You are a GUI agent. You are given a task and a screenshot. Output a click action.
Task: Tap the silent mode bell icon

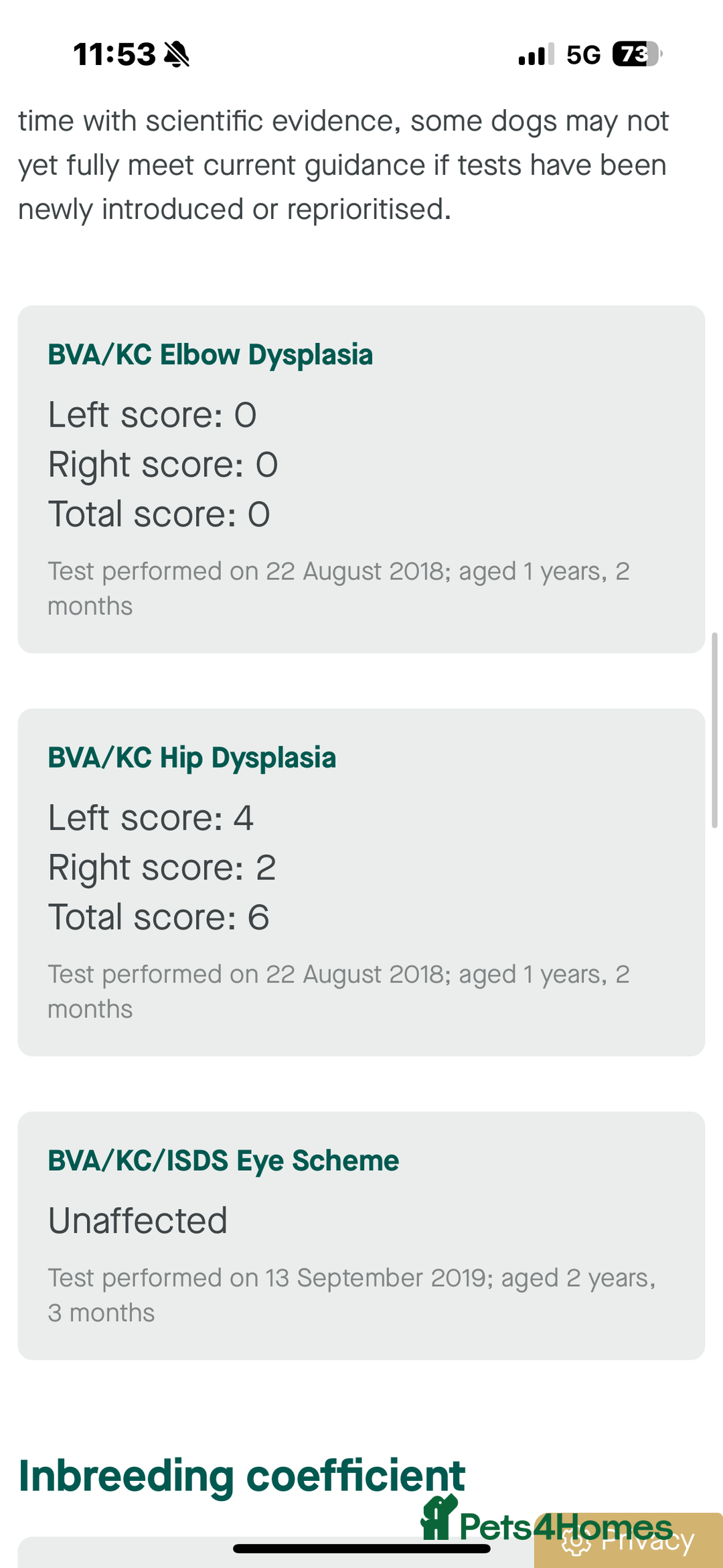pyautogui.click(x=177, y=54)
